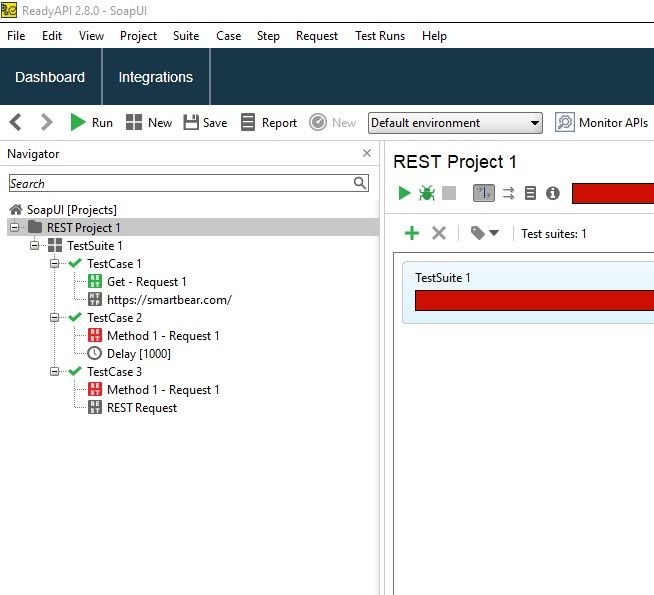
Task: Click the list options icon beside parallel arrows
Action: pyautogui.click(x=531, y=193)
